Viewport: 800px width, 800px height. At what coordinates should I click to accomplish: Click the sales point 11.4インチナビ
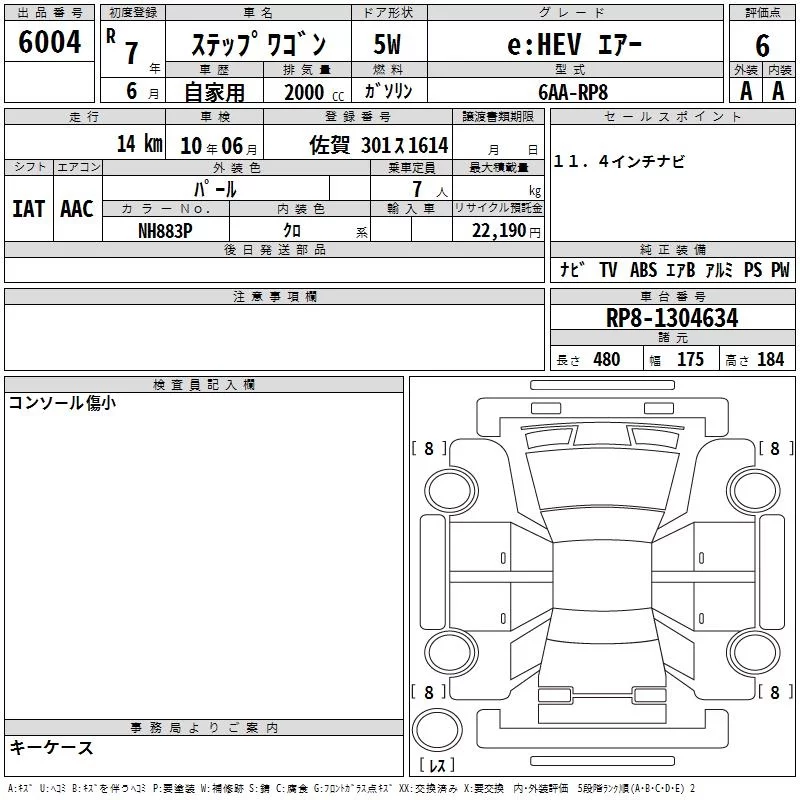click(x=619, y=161)
